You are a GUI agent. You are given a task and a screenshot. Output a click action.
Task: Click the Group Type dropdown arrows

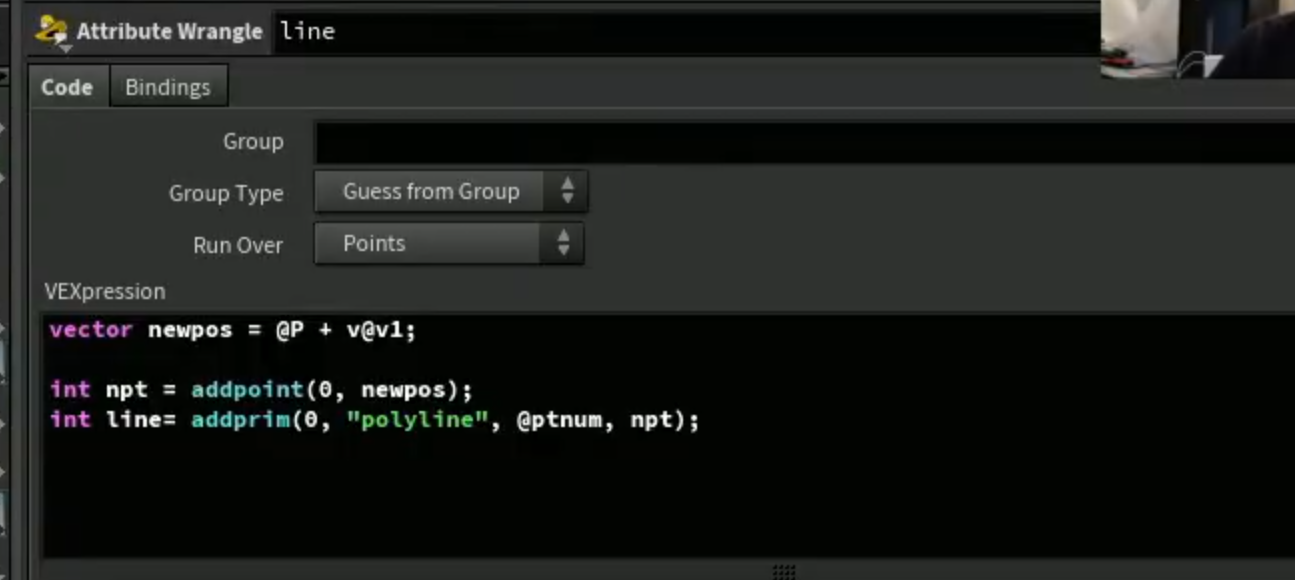[x=567, y=191]
